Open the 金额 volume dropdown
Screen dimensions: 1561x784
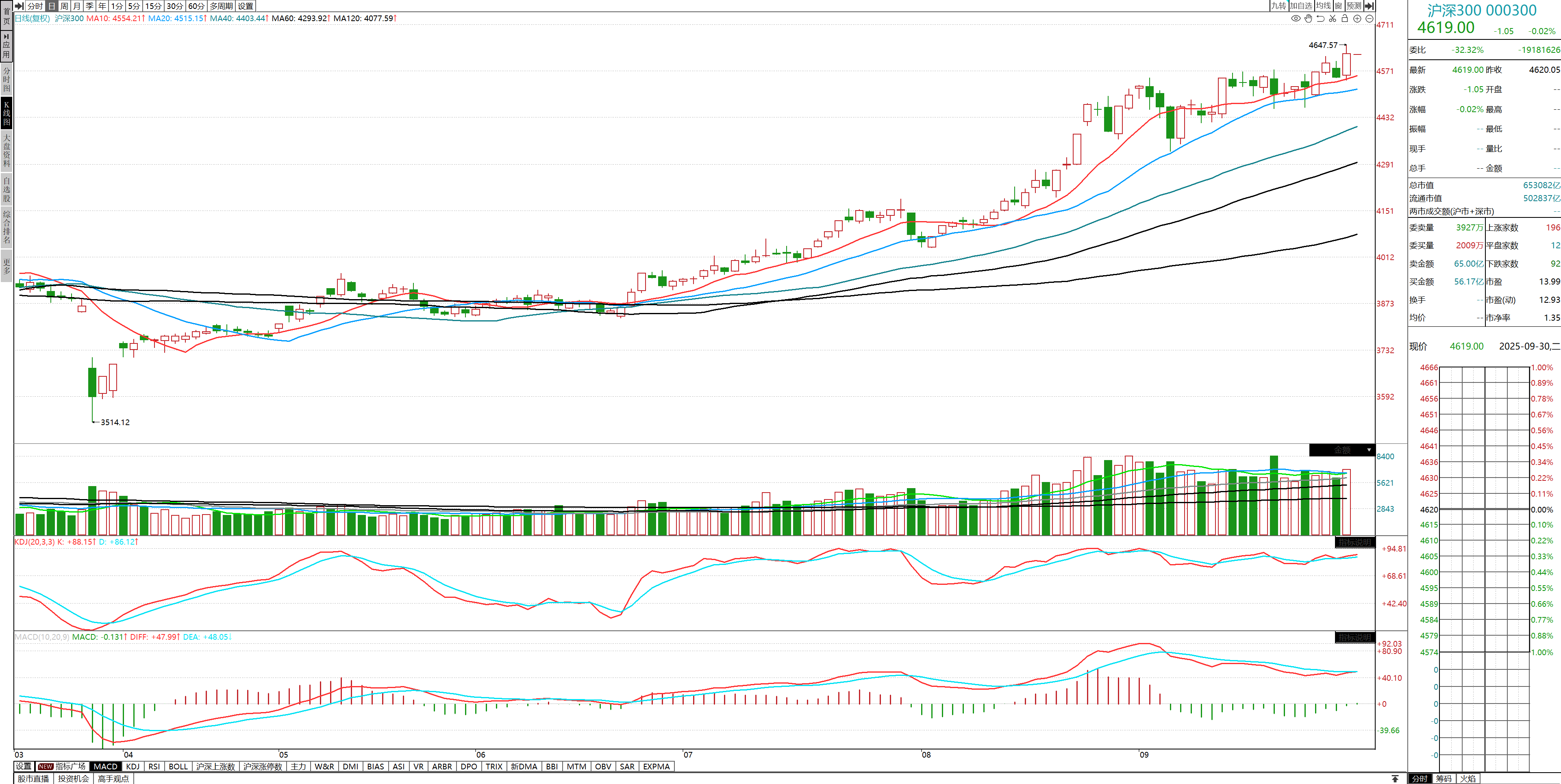[1369, 450]
